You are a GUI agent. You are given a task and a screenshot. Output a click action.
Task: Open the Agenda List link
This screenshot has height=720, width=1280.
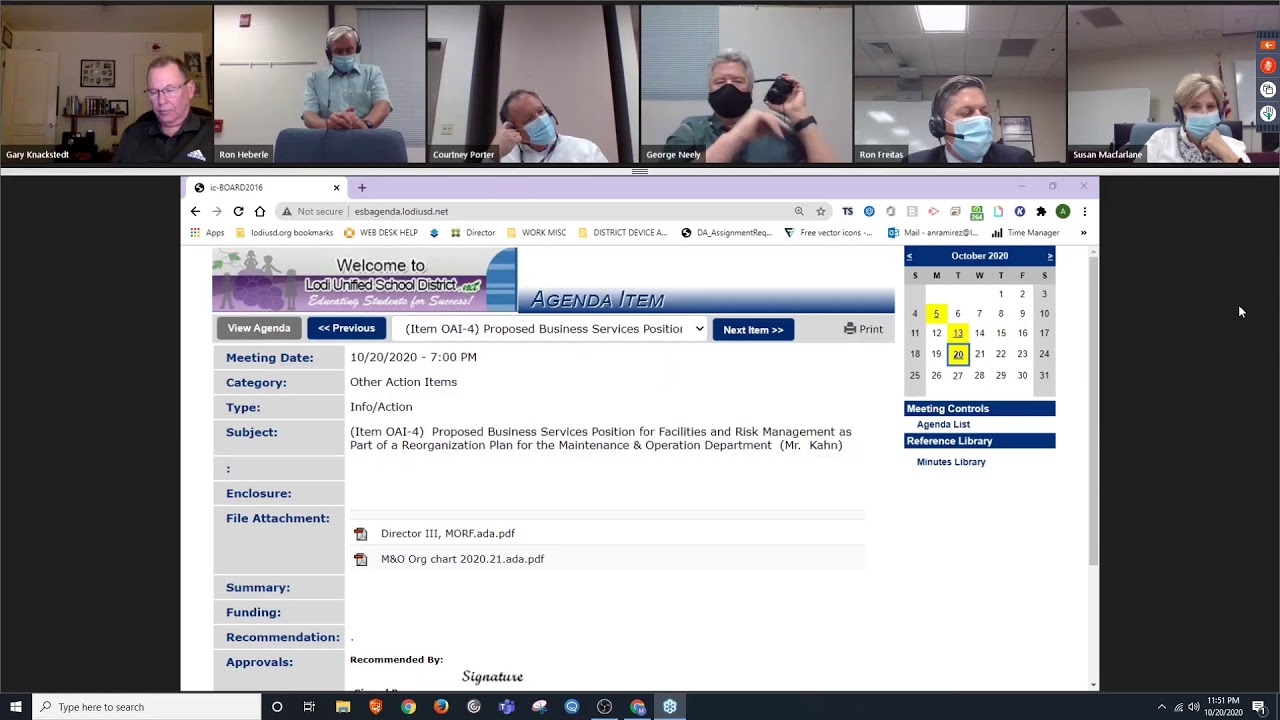coord(943,424)
